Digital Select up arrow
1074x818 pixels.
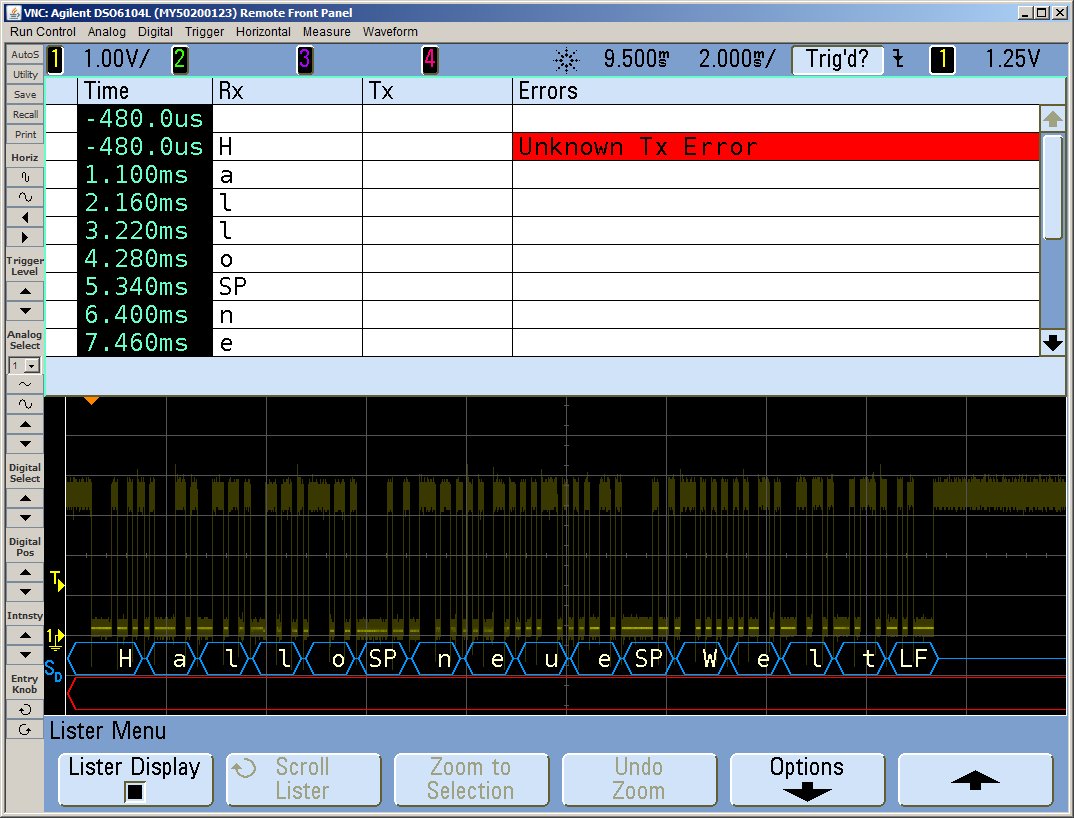pyautogui.click(x=25, y=498)
